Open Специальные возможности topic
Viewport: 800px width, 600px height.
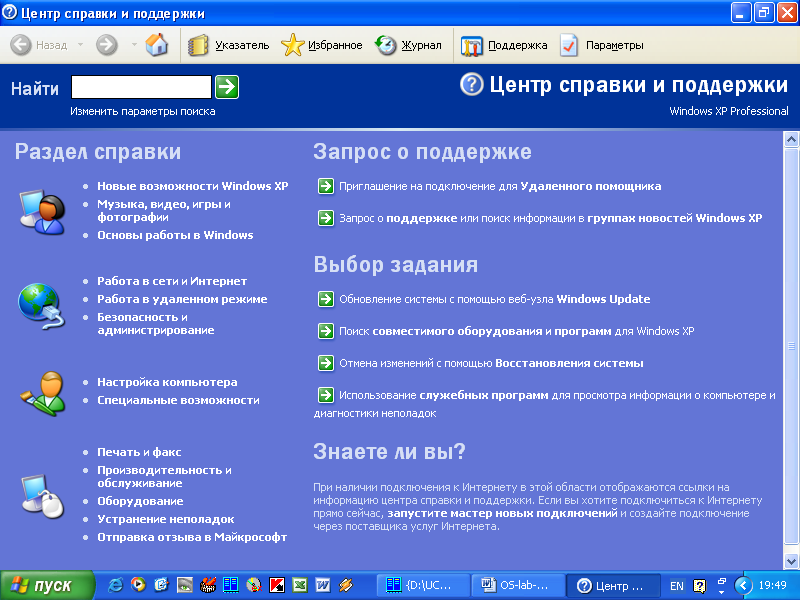pyautogui.click(x=179, y=400)
